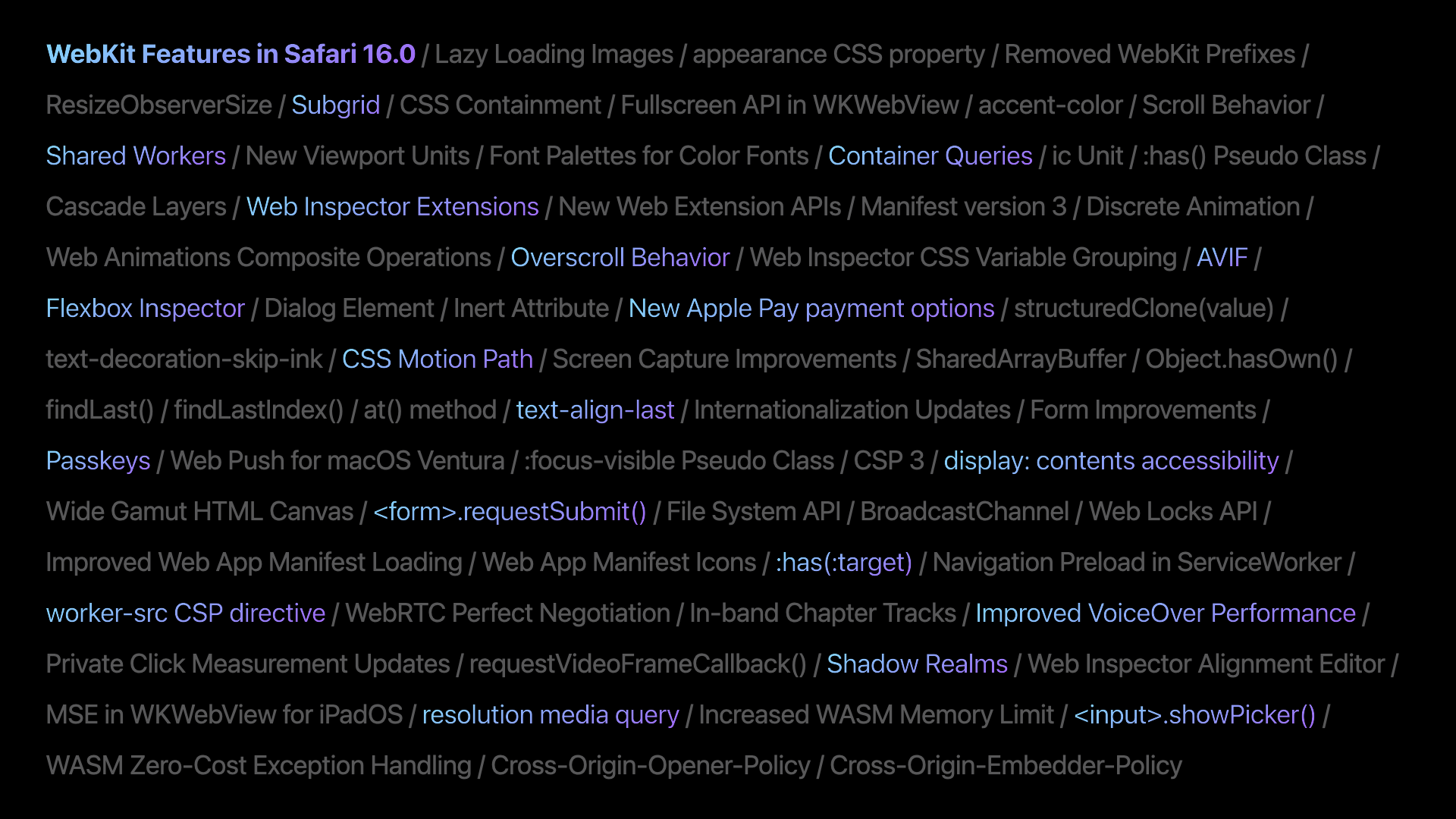The height and width of the screenshot is (819, 1456).
Task: Open Passkeys feature documentation
Action: (97, 460)
